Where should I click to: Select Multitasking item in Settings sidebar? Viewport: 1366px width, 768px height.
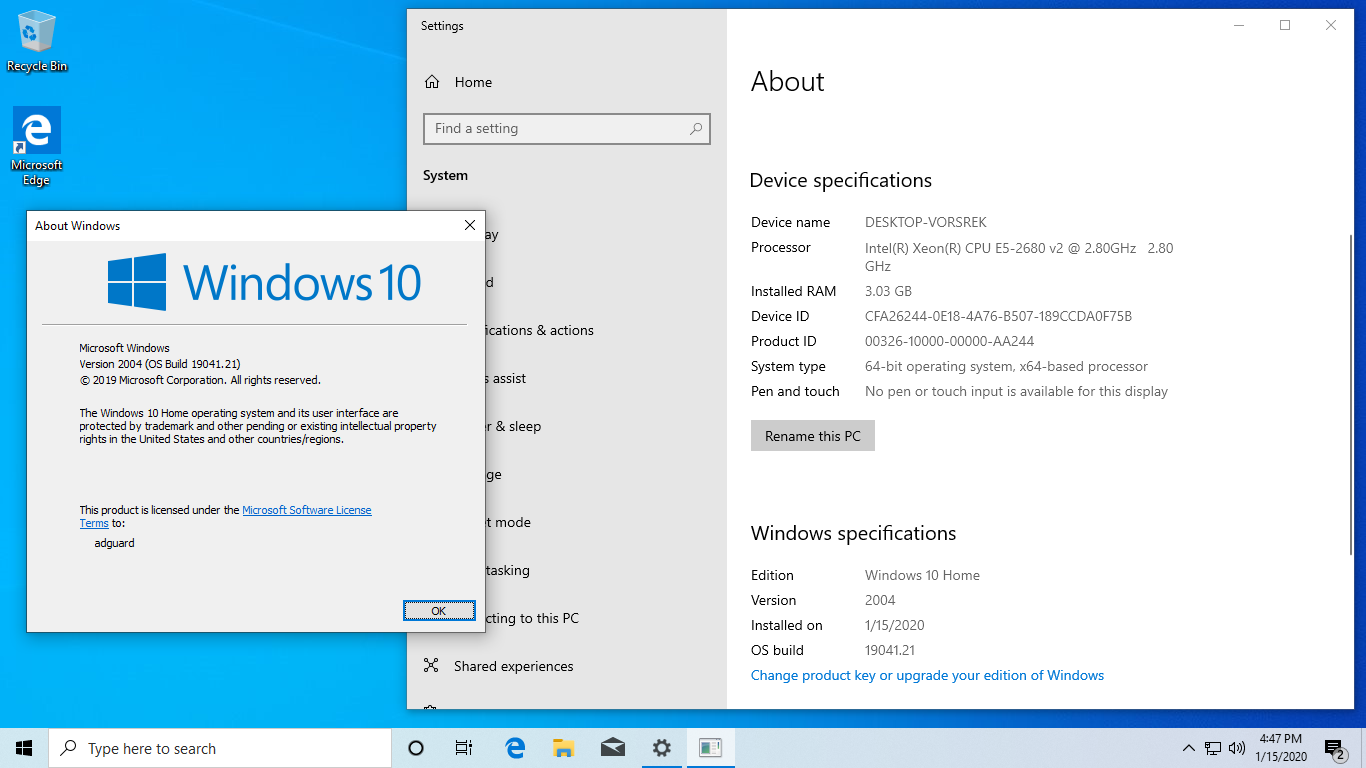[x=508, y=570]
